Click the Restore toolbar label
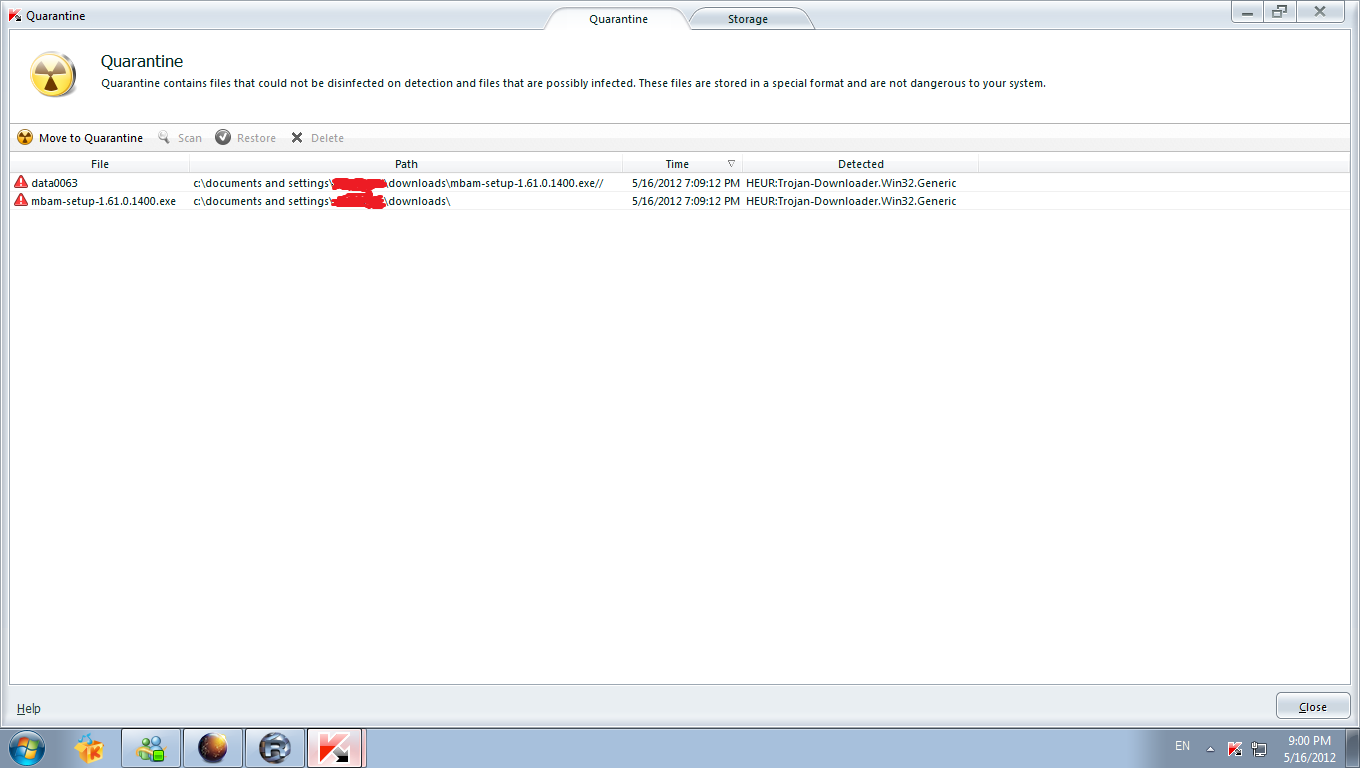Viewport: 1365px width, 779px height. [x=256, y=138]
